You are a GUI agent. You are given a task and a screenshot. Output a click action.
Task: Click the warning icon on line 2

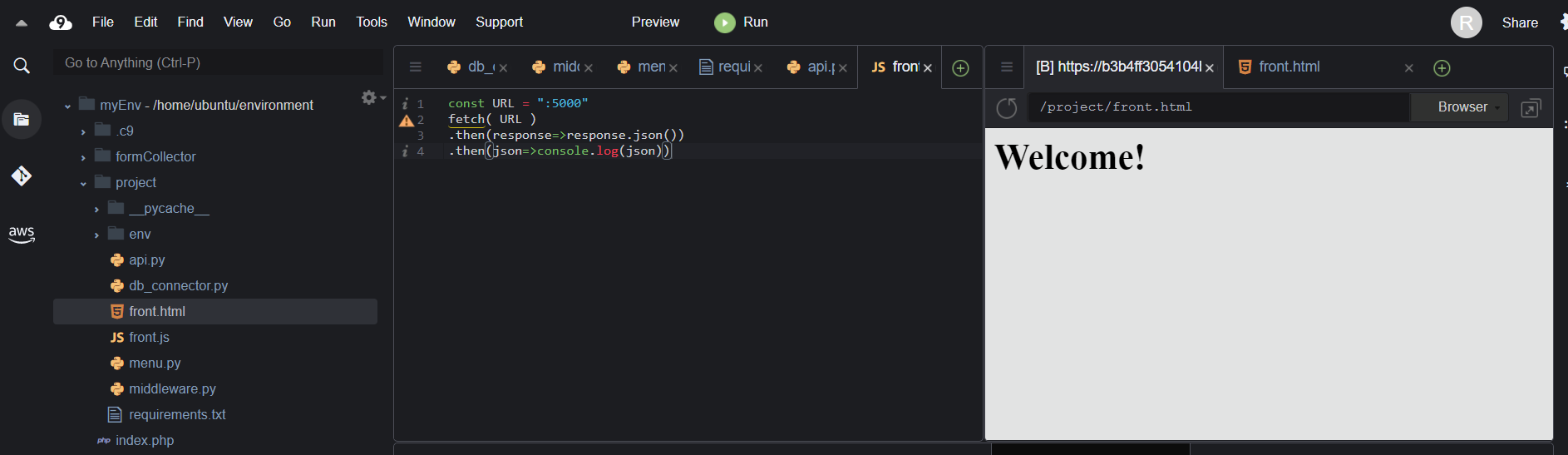[x=407, y=121]
